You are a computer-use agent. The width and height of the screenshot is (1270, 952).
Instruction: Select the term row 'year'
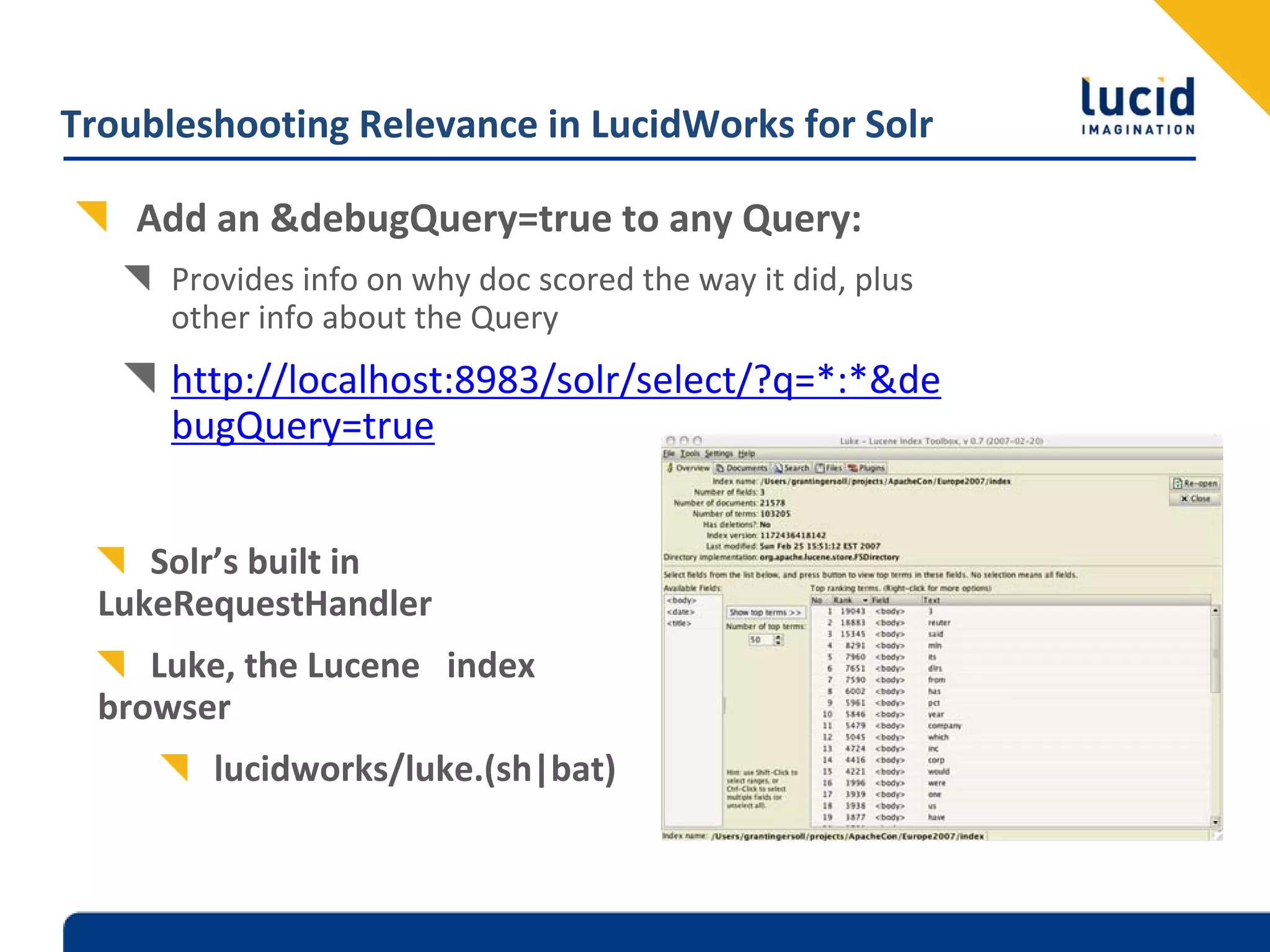(x=1011, y=714)
